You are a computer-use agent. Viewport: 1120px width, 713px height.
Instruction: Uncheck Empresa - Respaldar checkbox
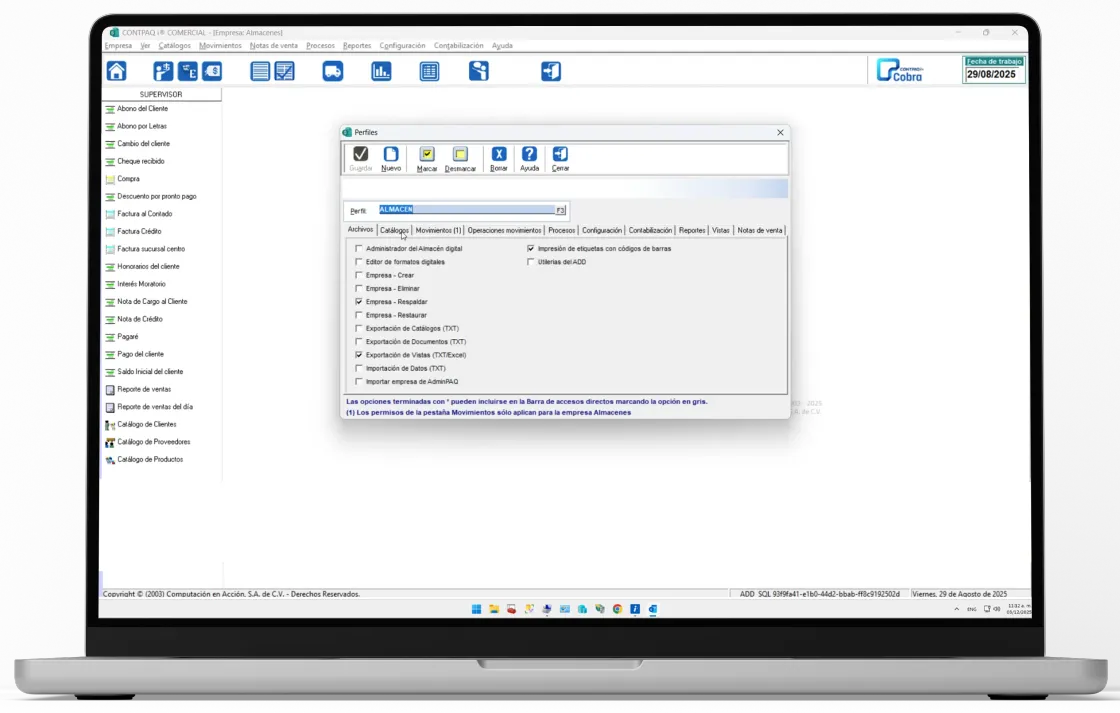359,301
